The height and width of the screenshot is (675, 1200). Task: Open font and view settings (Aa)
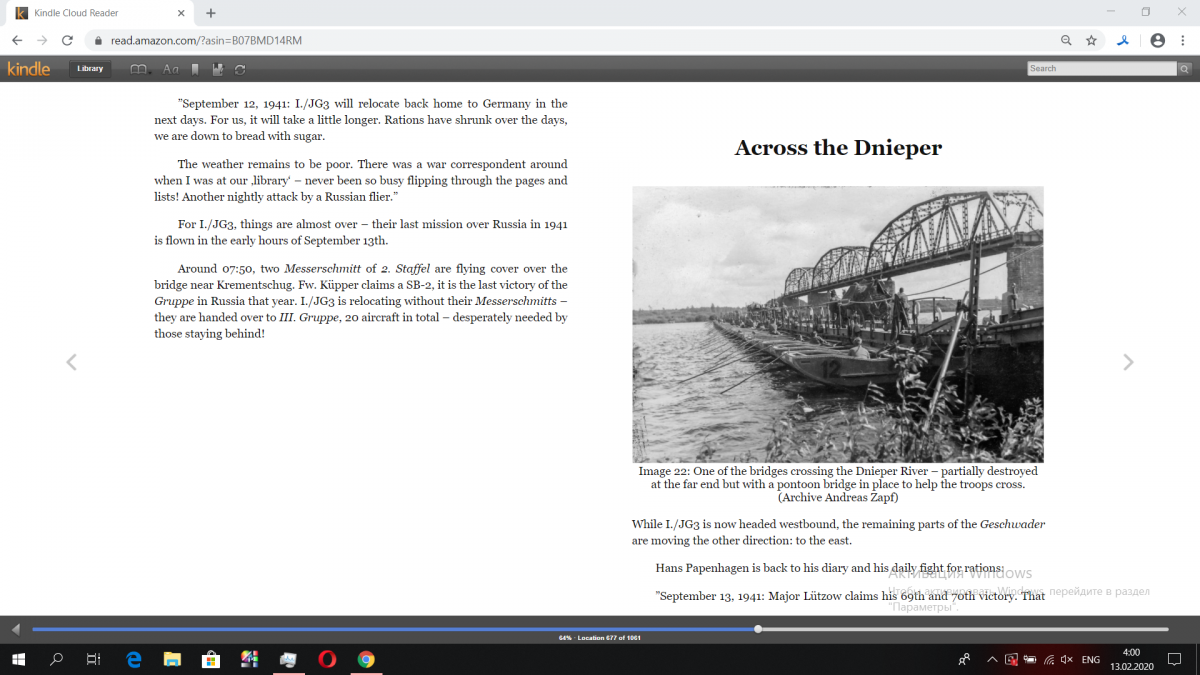point(170,69)
